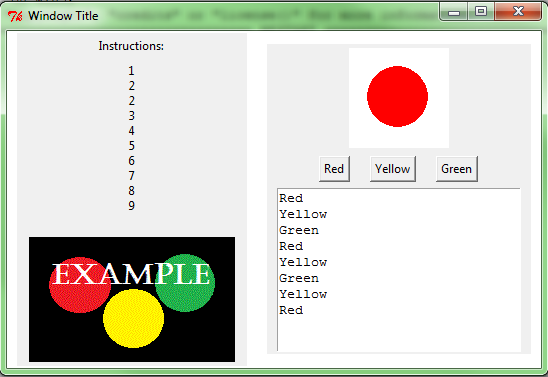Click the first Green line in the text box
Viewport: 548px width, 377px height.
pyautogui.click(x=299, y=230)
